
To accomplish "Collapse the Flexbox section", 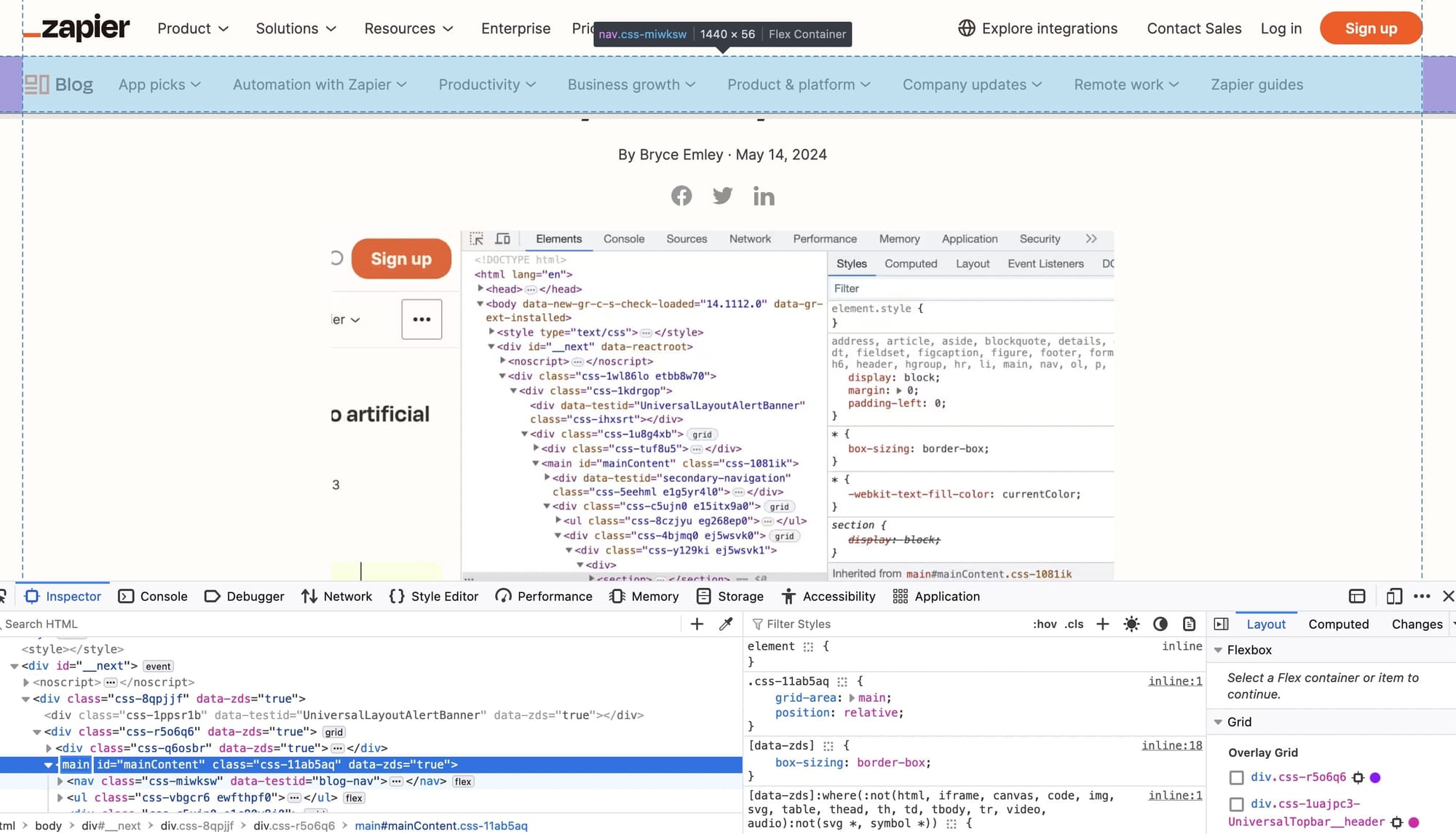I will click(1219, 650).
